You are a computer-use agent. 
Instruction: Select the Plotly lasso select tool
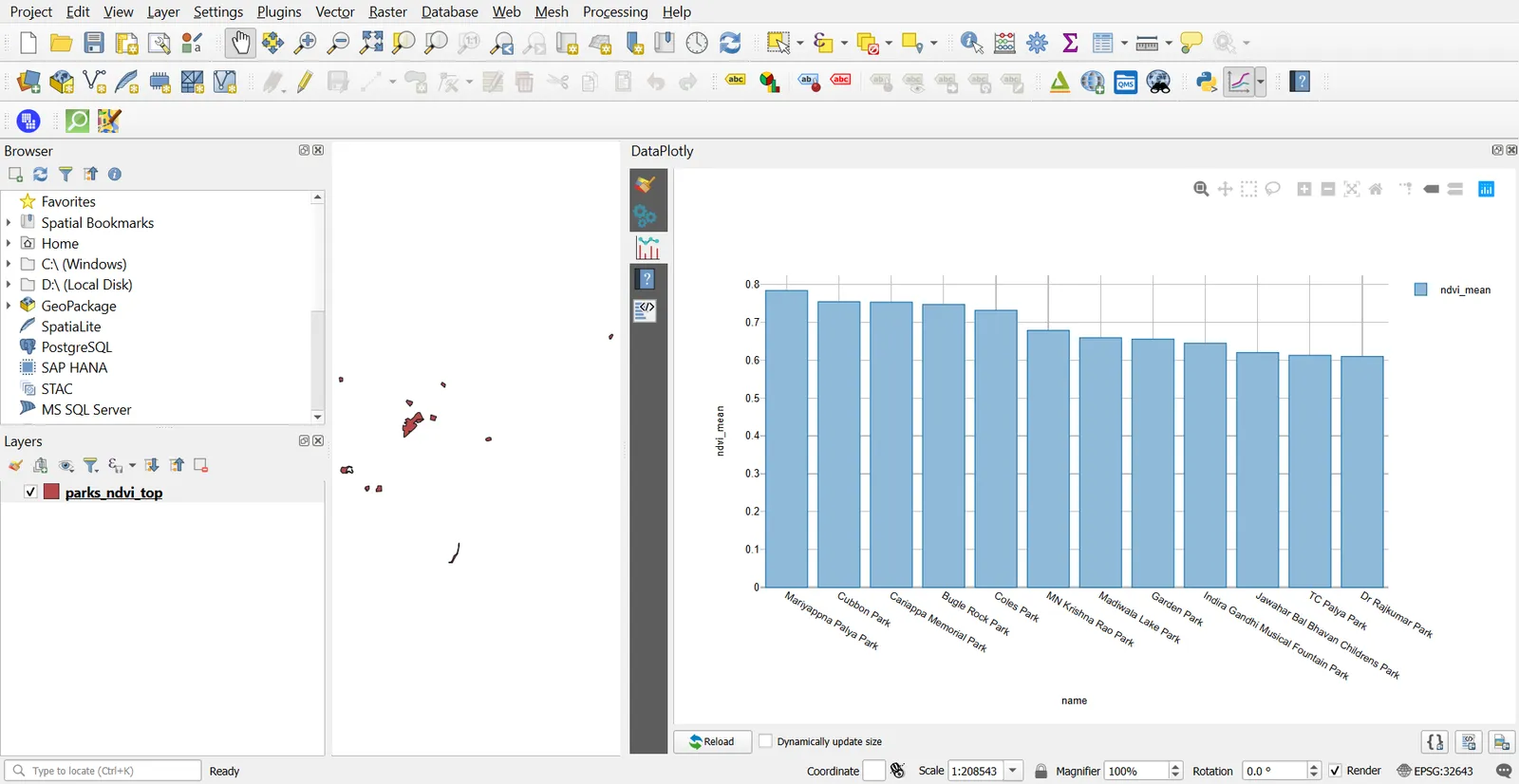pos(1273,189)
